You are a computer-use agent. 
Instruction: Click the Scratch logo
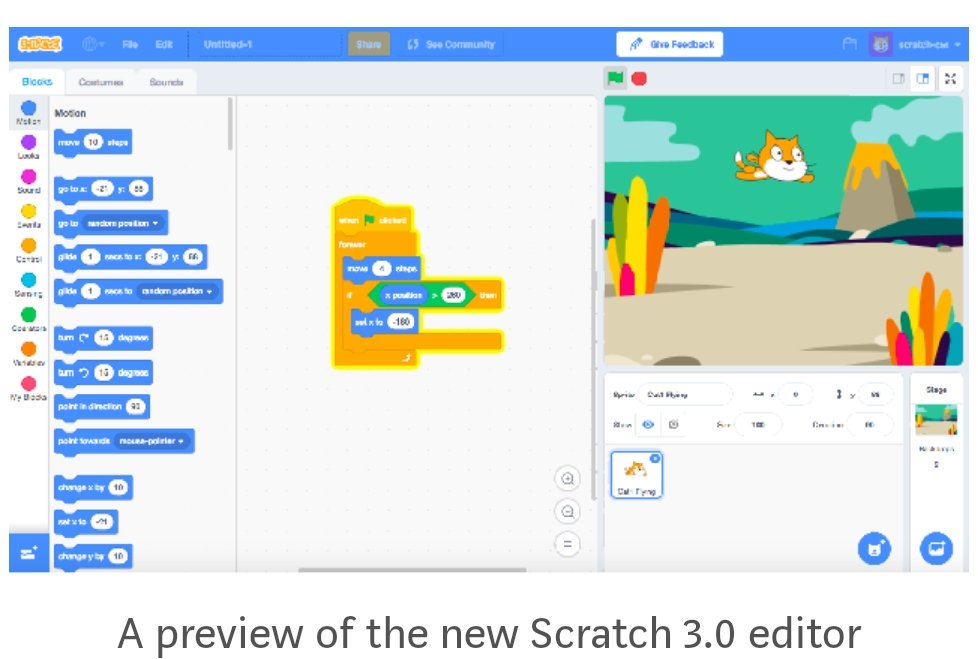[40, 44]
